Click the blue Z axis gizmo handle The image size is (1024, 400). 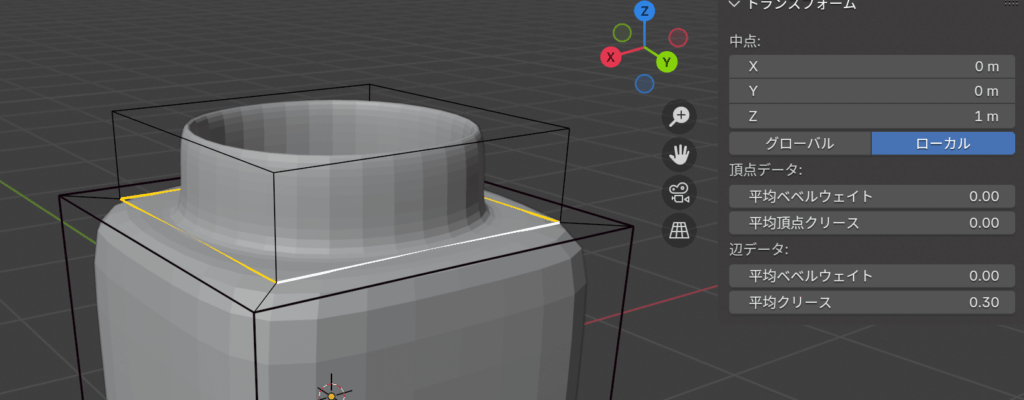point(645,12)
